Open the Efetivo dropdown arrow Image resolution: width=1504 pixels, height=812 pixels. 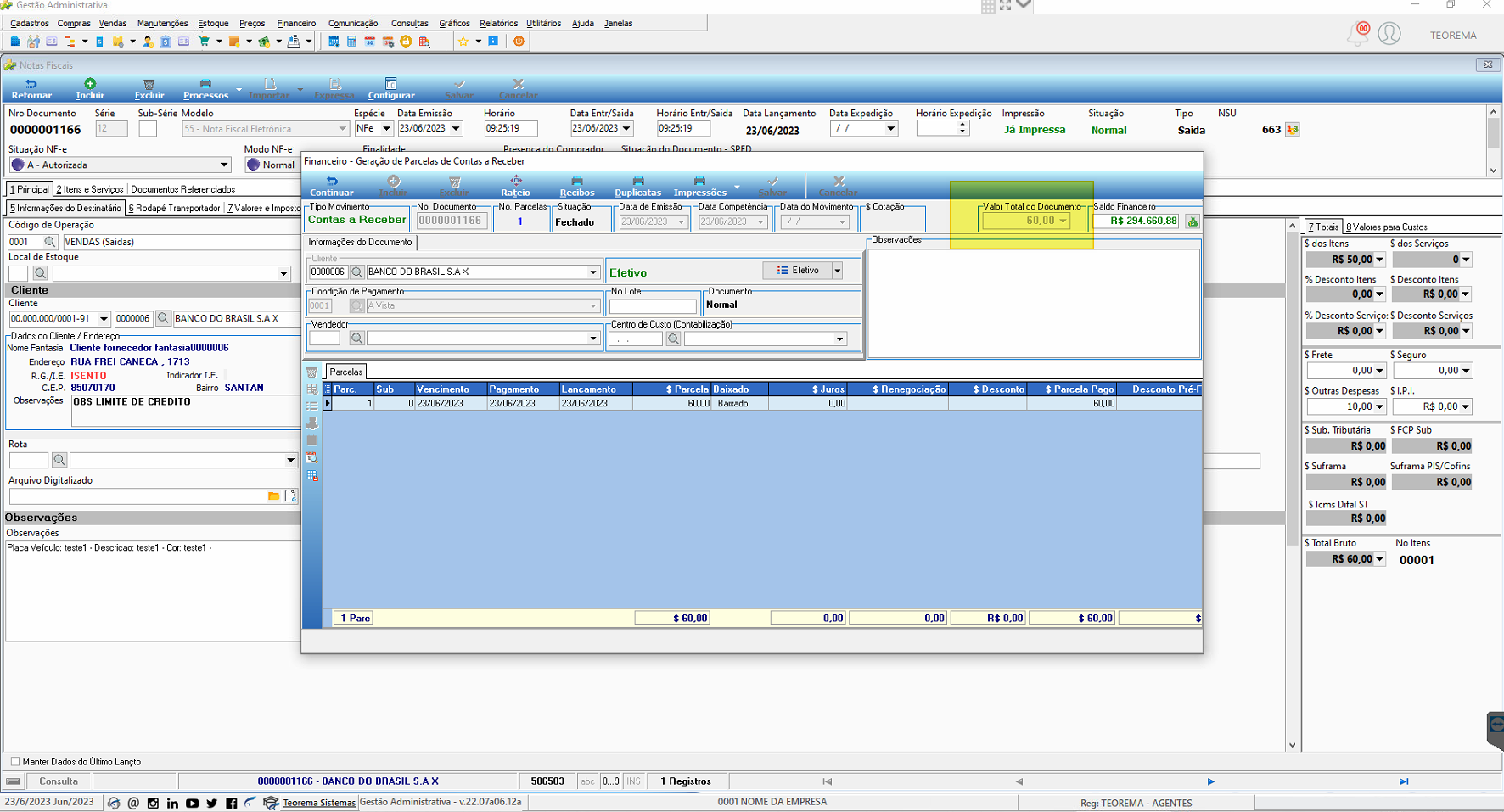point(837,271)
